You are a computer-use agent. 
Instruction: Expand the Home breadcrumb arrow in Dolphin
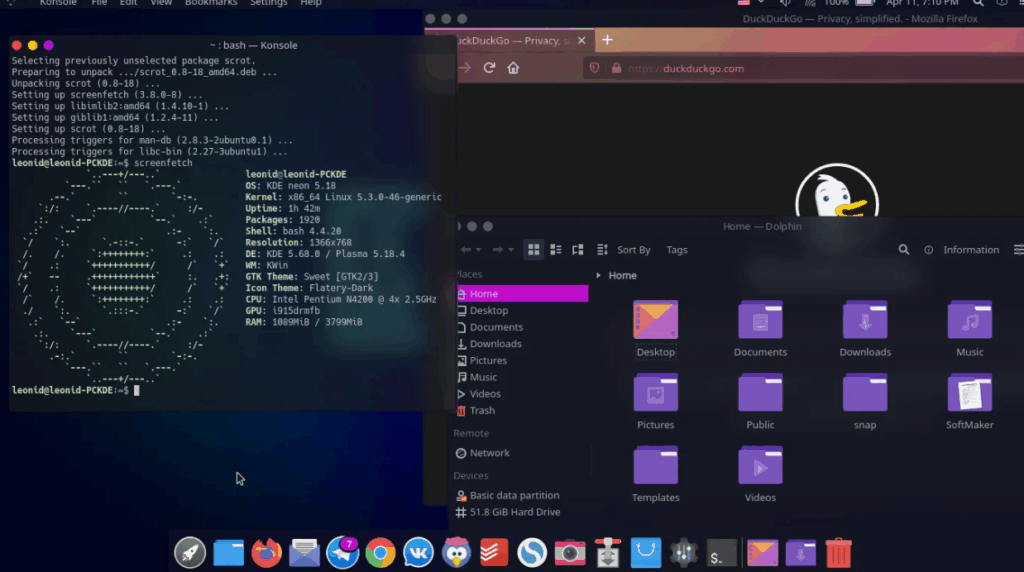tap(599, 276)
